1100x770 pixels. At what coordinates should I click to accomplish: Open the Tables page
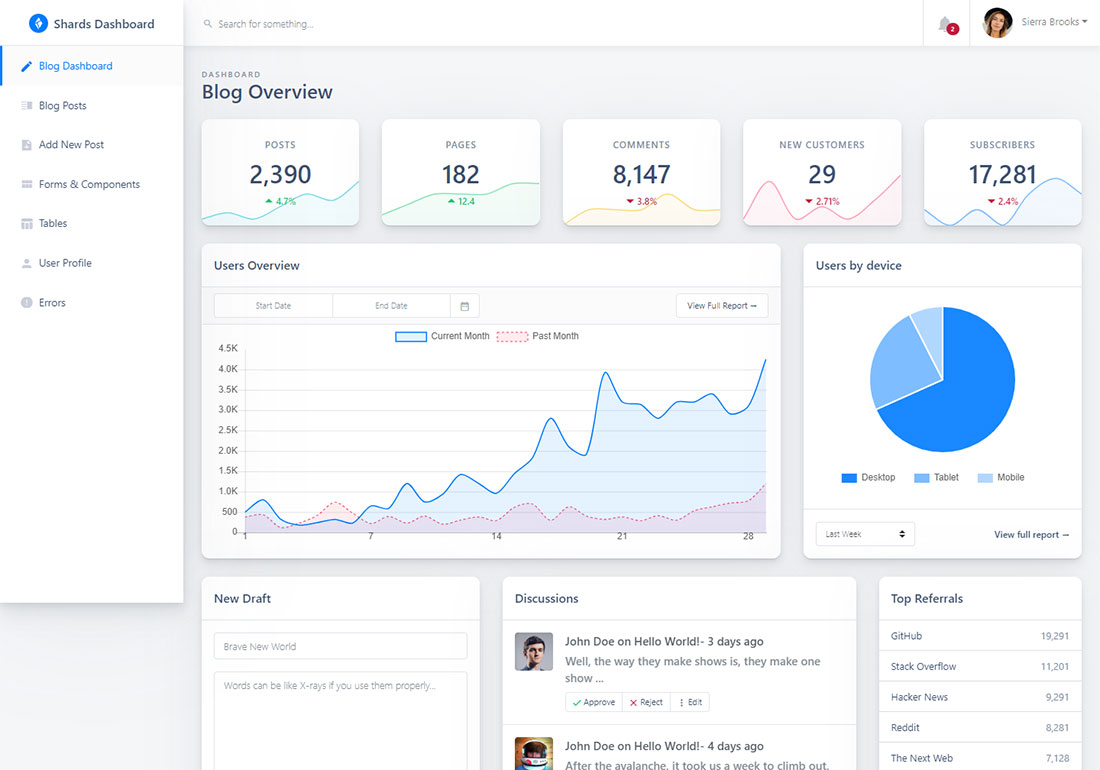point(92,224)
